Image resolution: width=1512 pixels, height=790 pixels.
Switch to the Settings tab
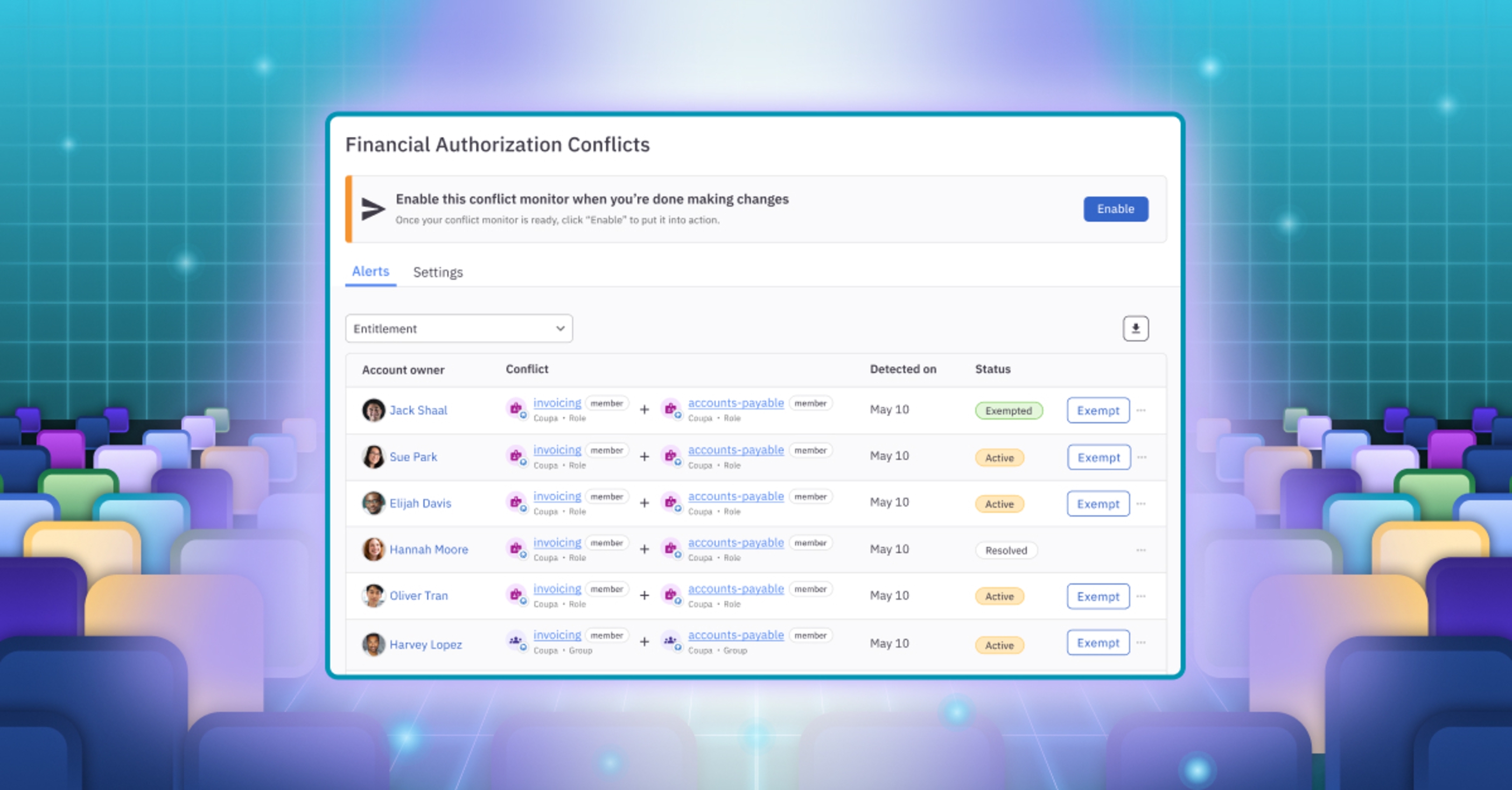point(437,272)
